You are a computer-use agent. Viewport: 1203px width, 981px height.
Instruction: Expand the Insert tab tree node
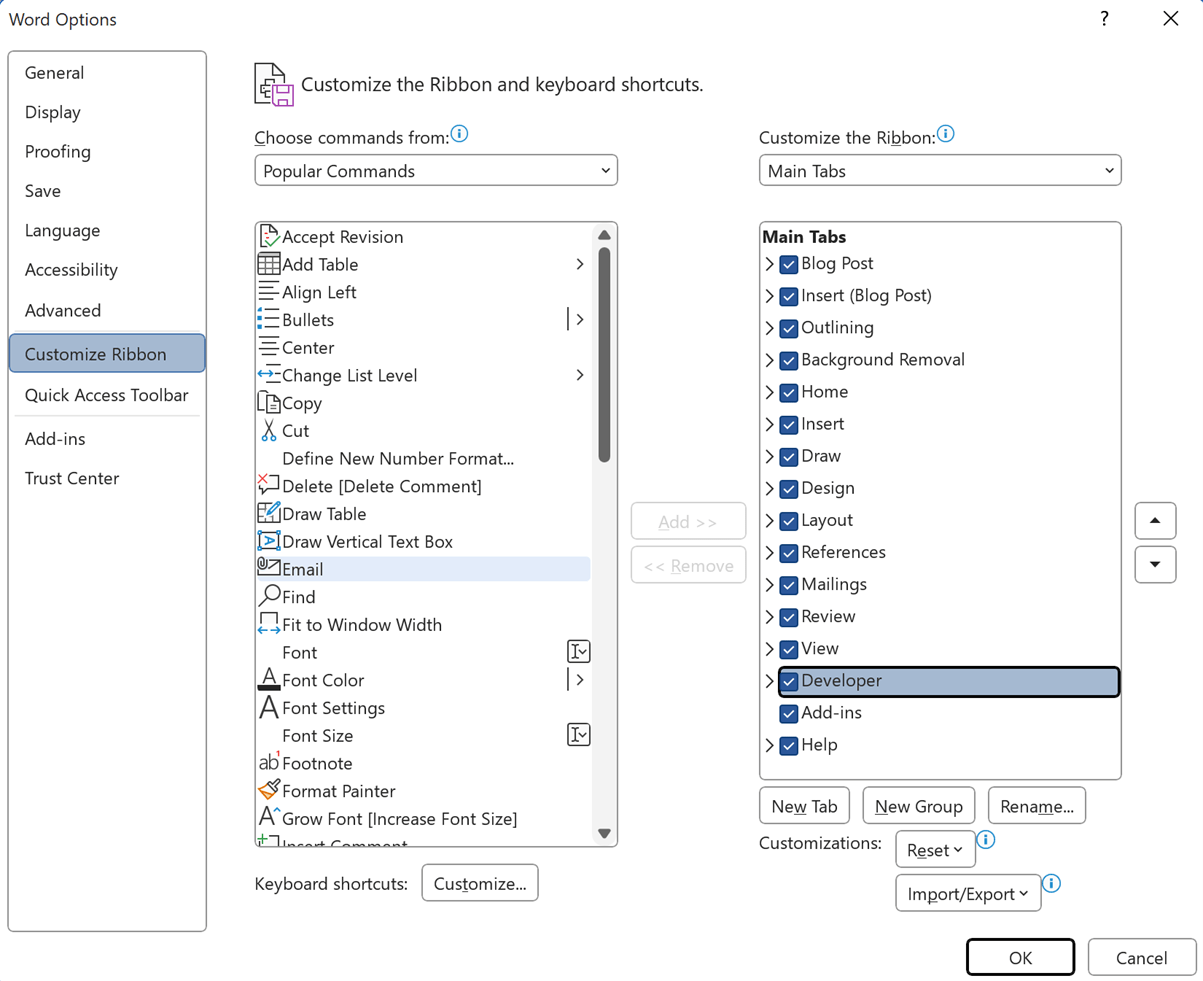(x=770, y=425)
